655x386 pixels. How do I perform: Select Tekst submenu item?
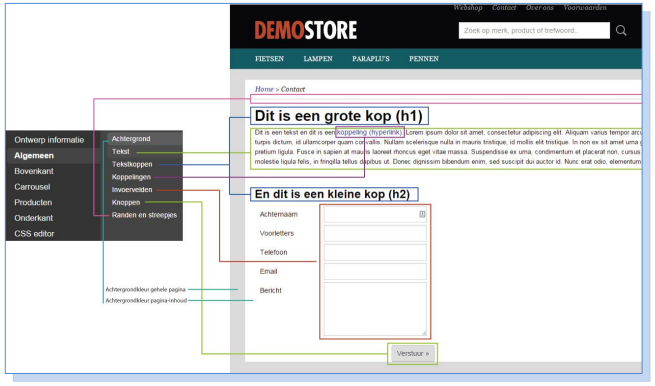120,152
